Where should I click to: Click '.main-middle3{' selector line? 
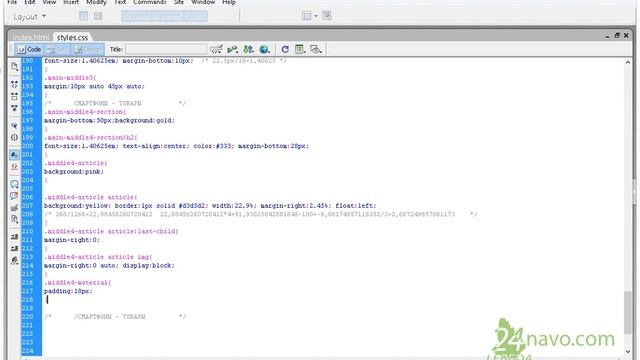[x=70, y=78]
